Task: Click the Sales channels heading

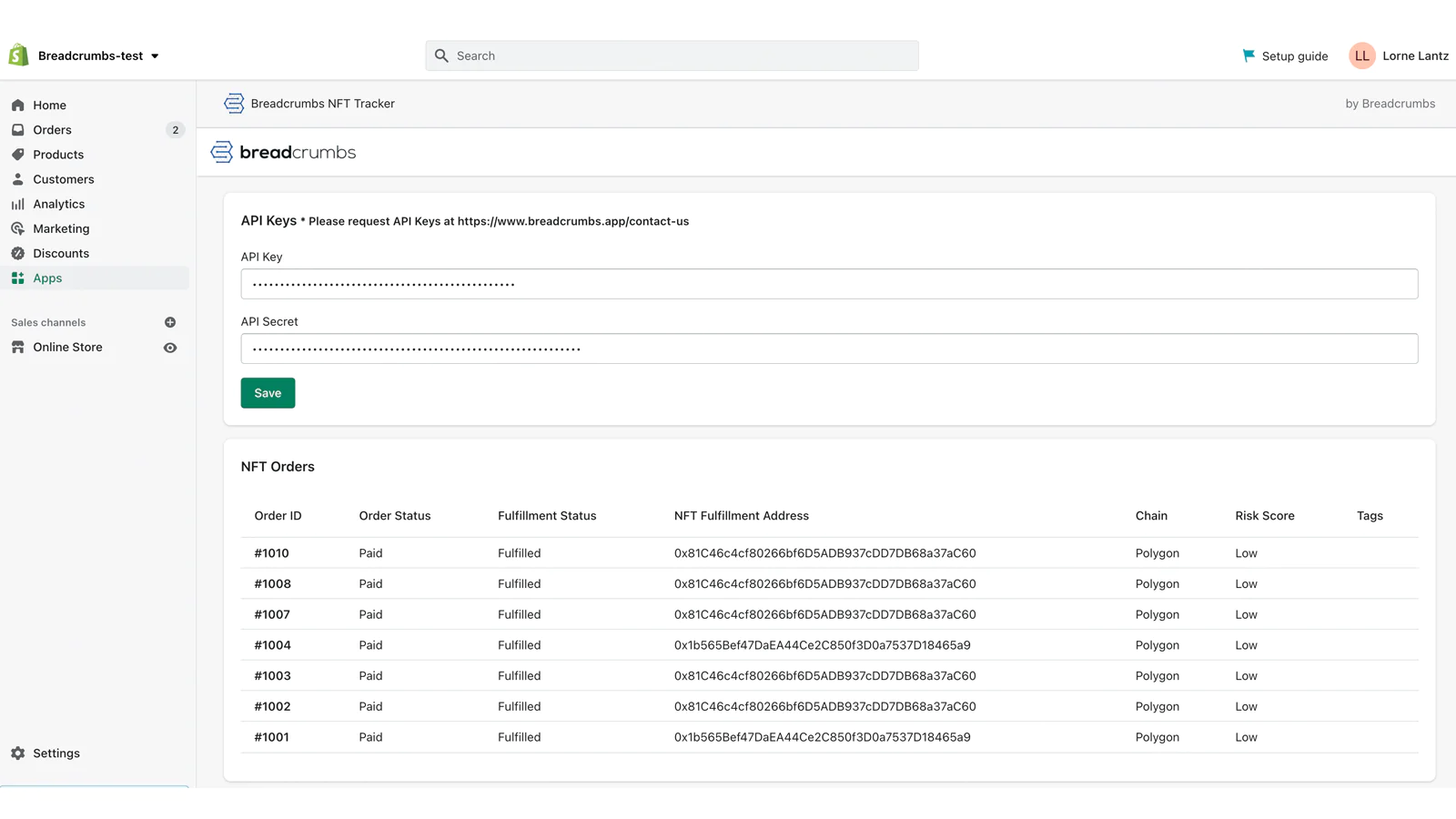Action: [x=48, y=322]
